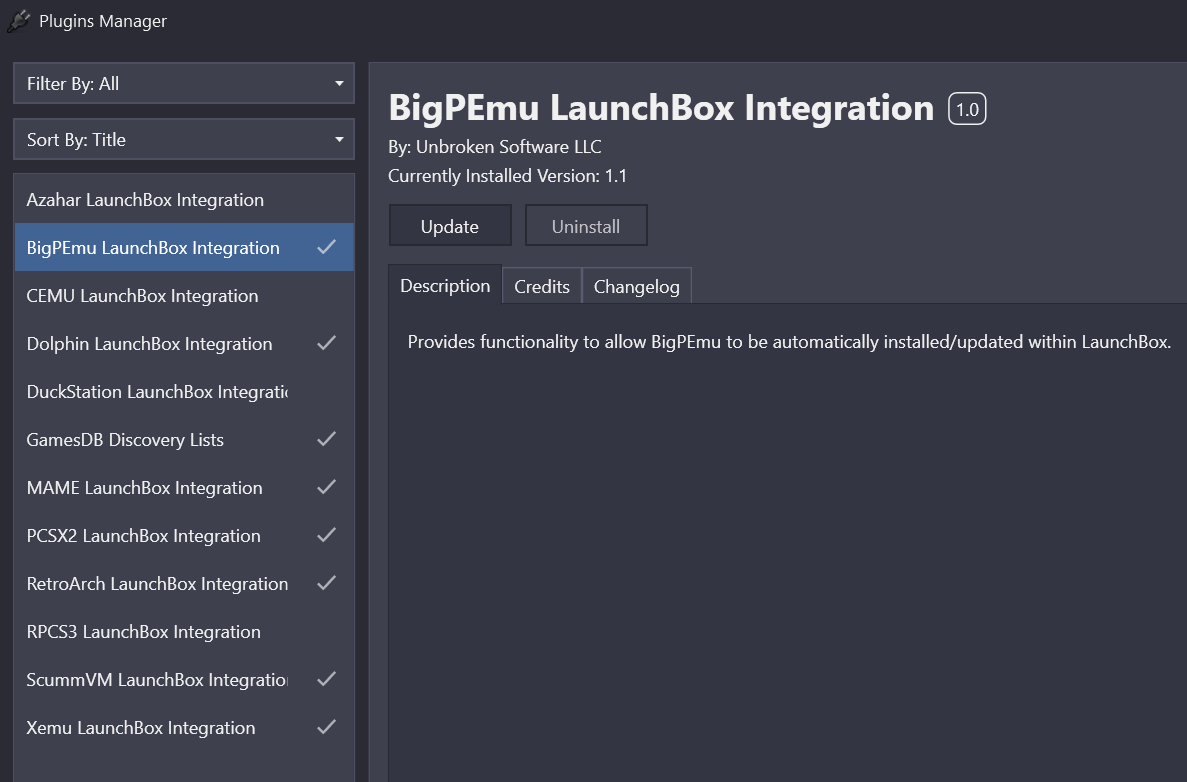Click the Plugins Manager plug icon
The image size is (1187, 782).
pyautogui.click(x=19, y=21)
